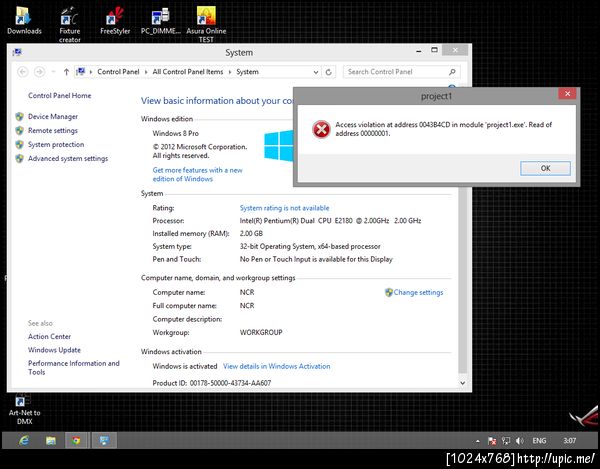
Task: Confirm the project1 error with OK
Action: click(x=545, y=168)
